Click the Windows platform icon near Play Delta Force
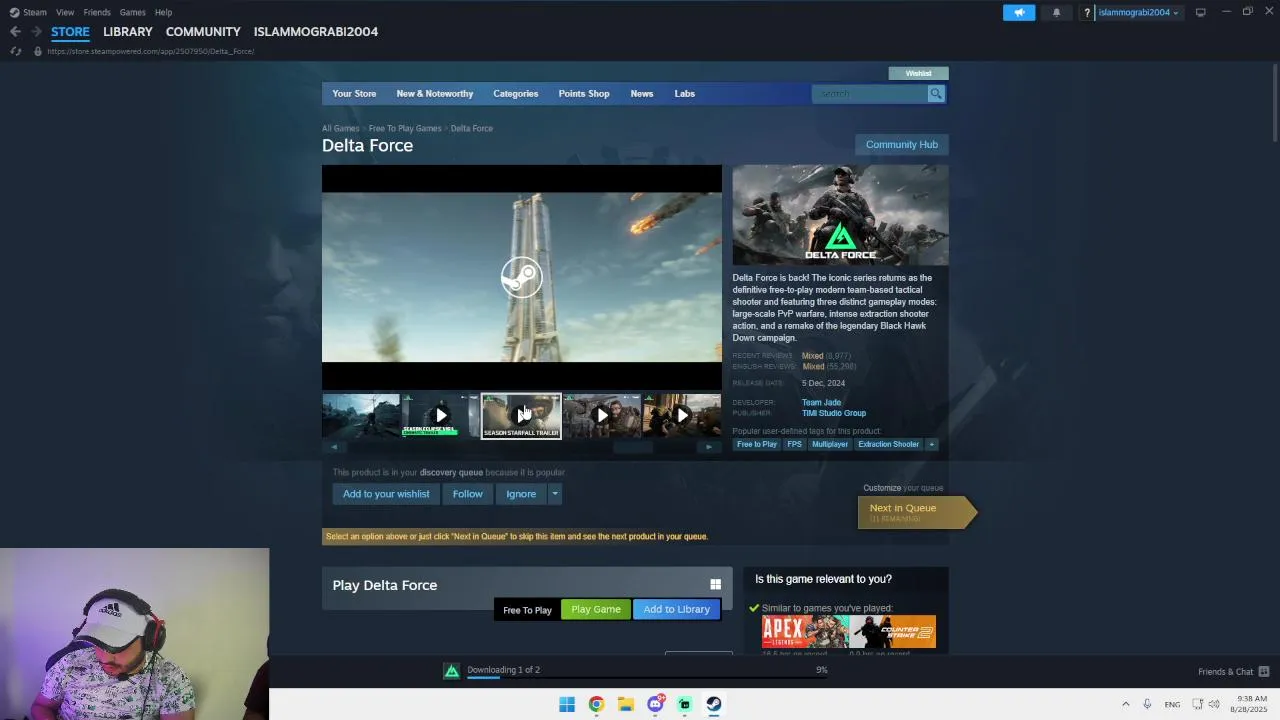This screenshot has height=720, width=1280. (x=715, y=585)
